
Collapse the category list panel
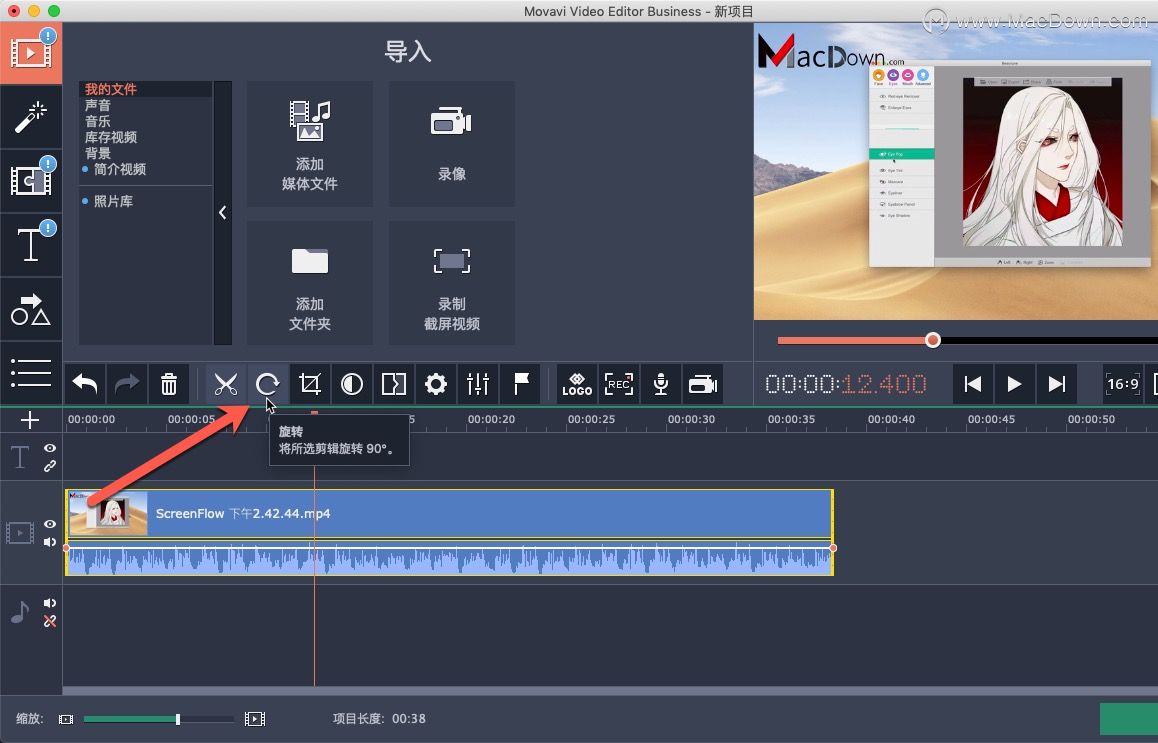point(222,213)
